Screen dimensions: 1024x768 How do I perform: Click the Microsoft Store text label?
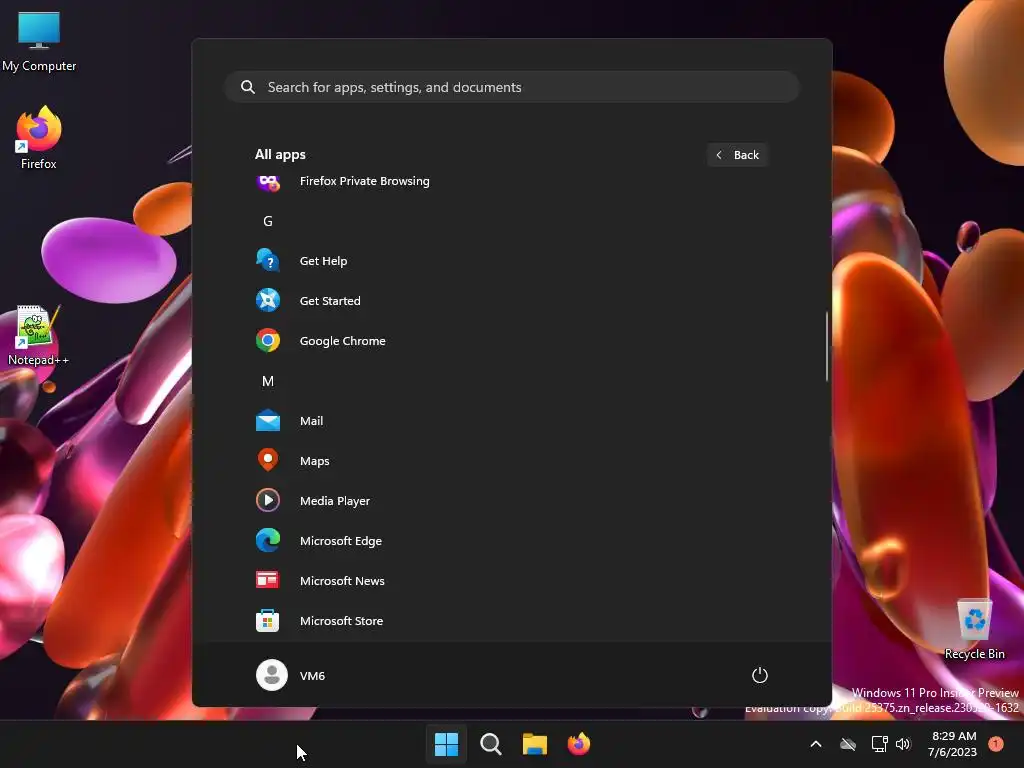(342, 621)
